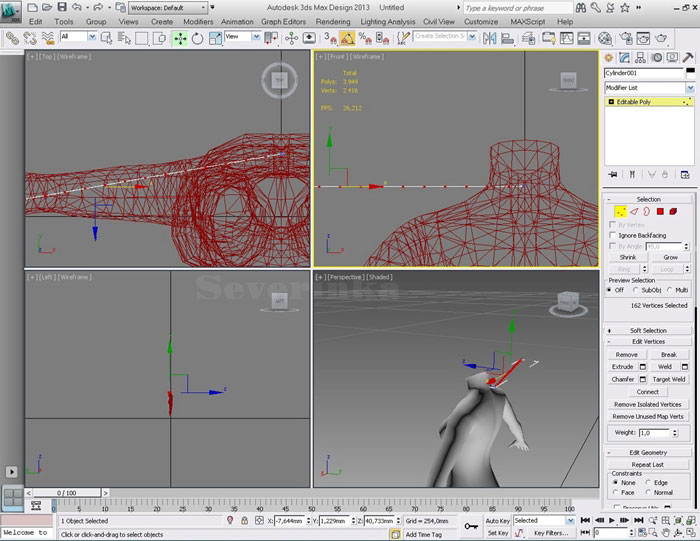Collapse the Editable Poly stack entry

610,102
